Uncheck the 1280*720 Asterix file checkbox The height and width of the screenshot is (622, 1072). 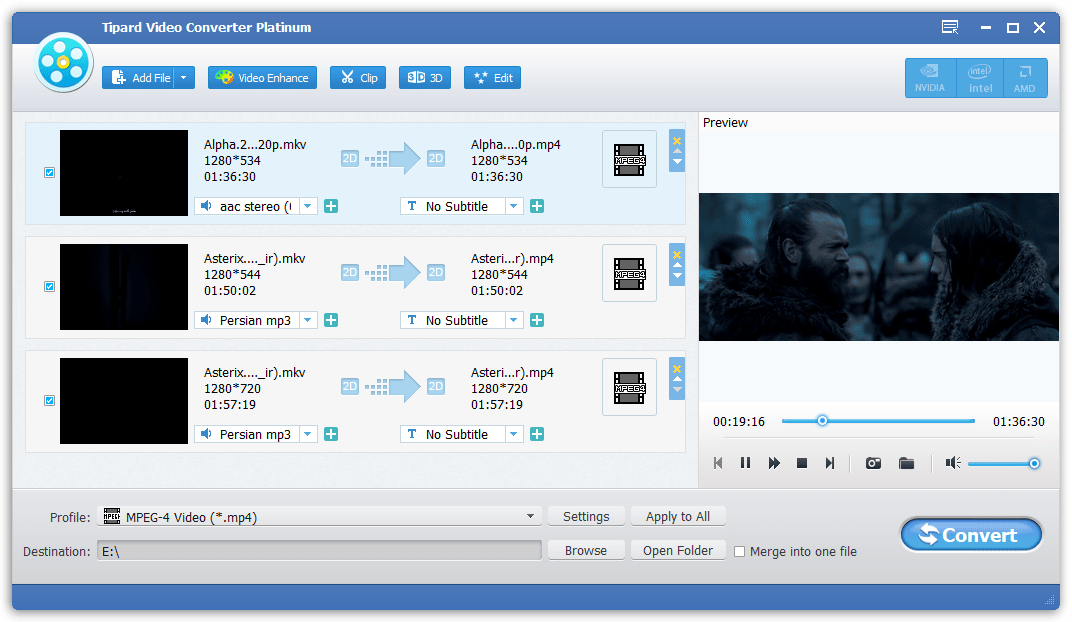coord(49,401)
